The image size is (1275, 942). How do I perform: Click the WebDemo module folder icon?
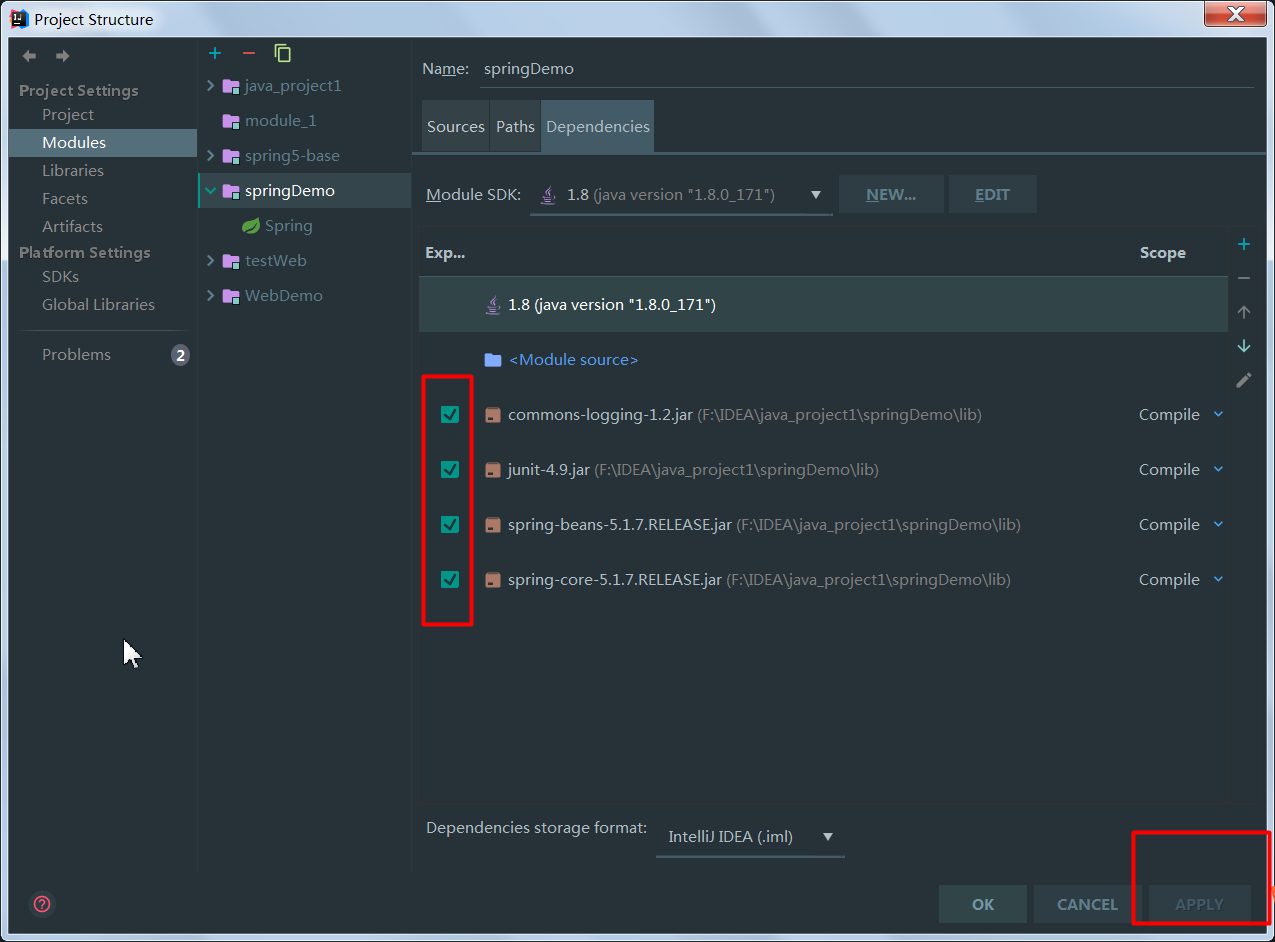pos(231,296)
